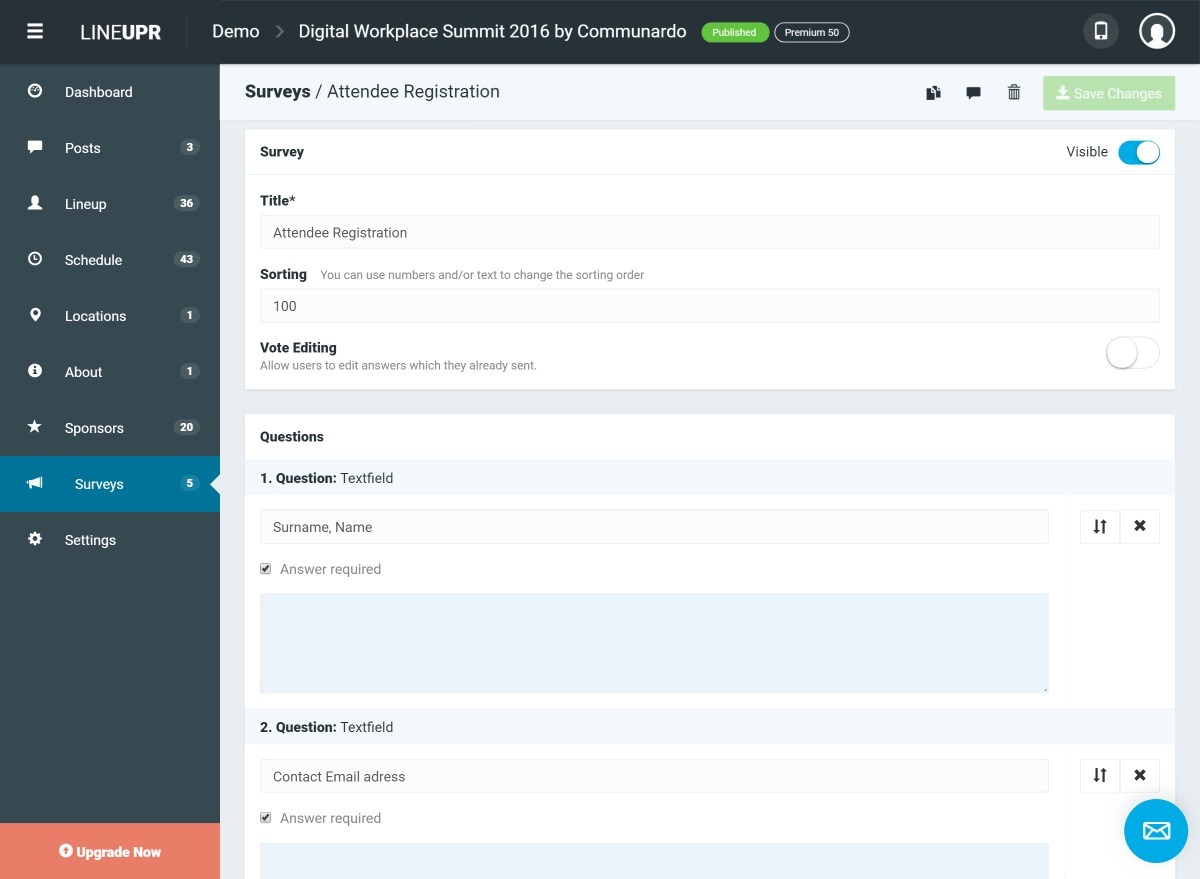Expand the Demo breadcrumb
The image size is (1200, 879).
[x=235, y=31]
